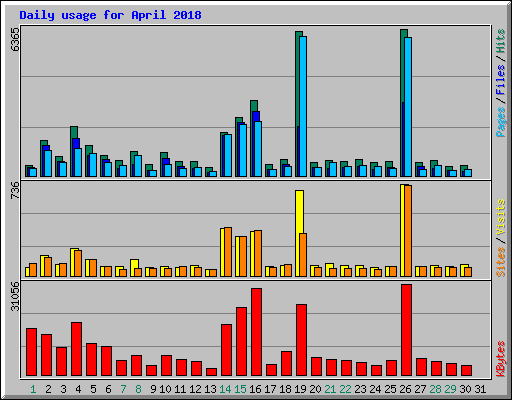This screenshot has width=512, height=400.
Task: Click the 31056 KBytes axis value
Action: pyautogui.click(x=15, y=296)
